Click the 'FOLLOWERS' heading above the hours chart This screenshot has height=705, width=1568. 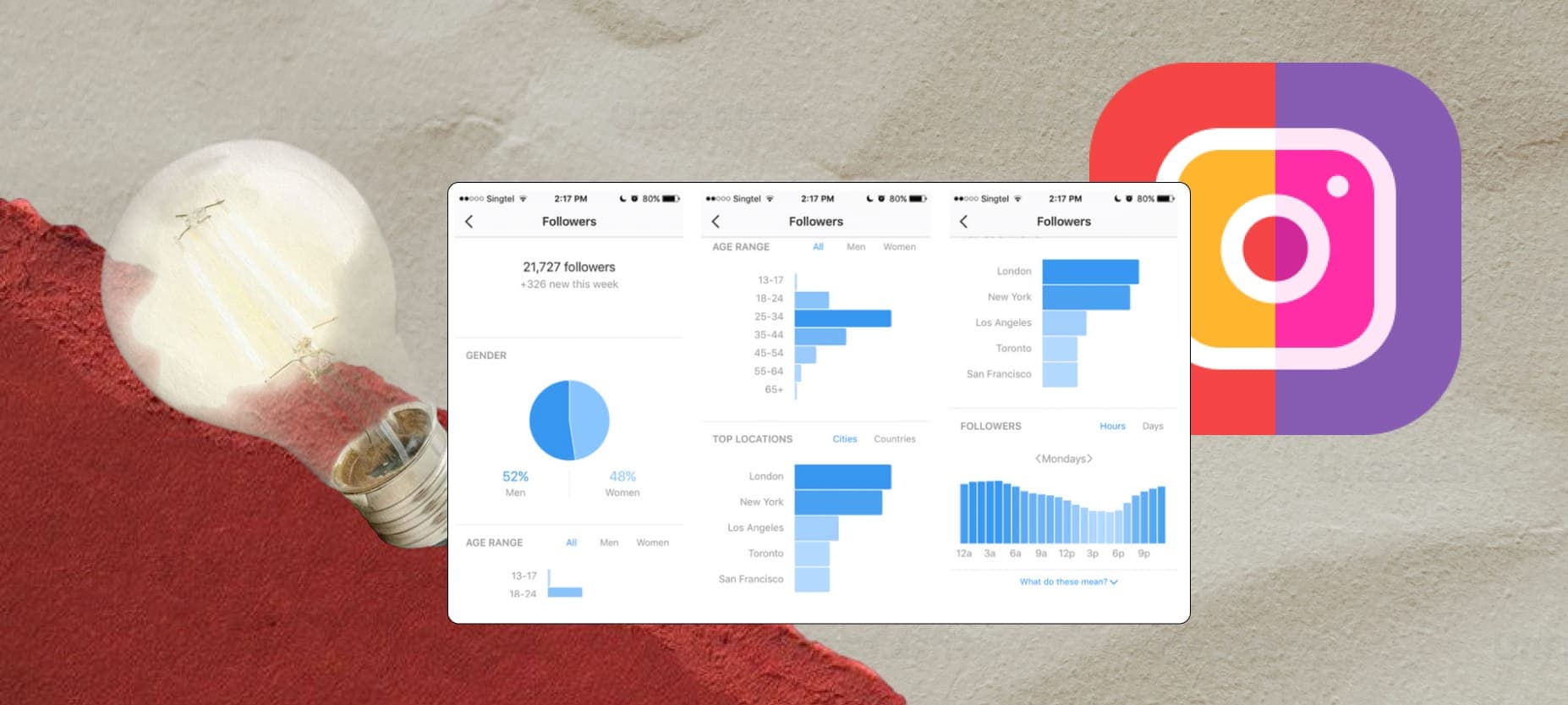pyautogui.click(x=991, y=427)
